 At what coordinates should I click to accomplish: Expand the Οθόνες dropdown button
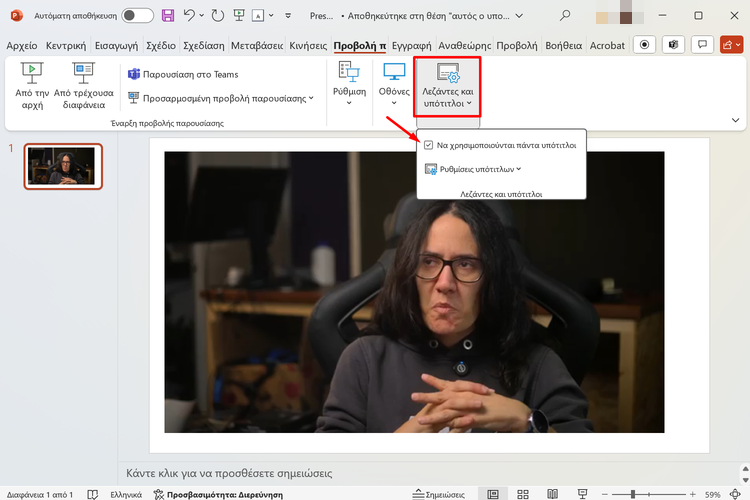click(x=394, y=84)
